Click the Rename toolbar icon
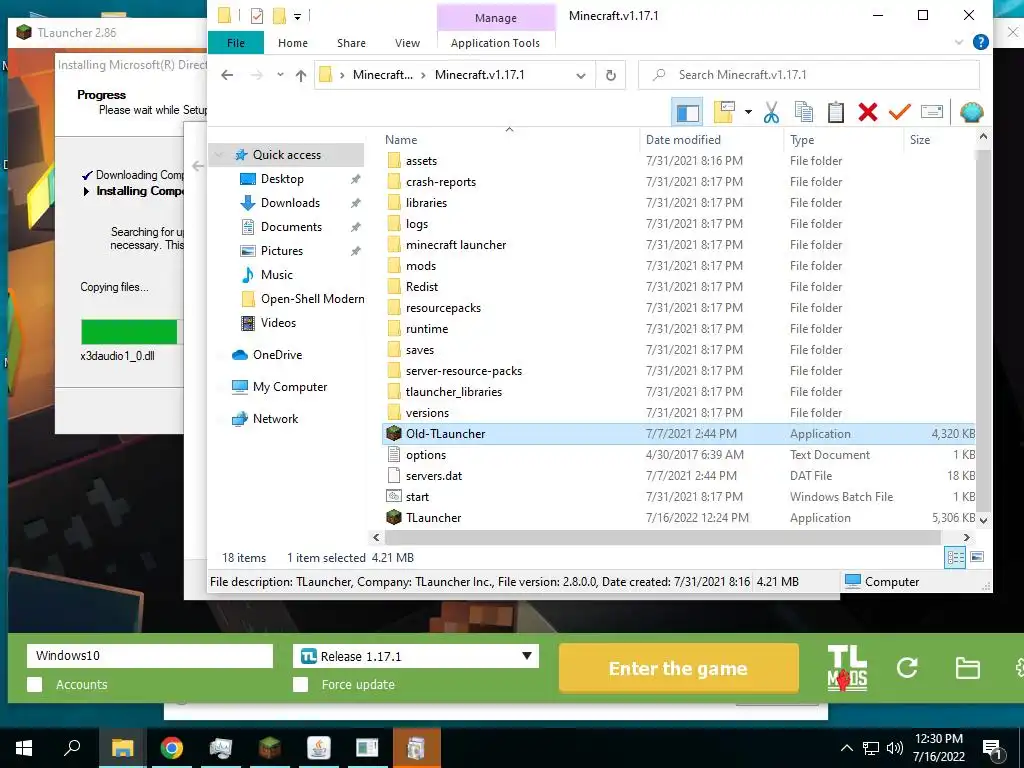1024x768 pixels. tap(932, 112)
